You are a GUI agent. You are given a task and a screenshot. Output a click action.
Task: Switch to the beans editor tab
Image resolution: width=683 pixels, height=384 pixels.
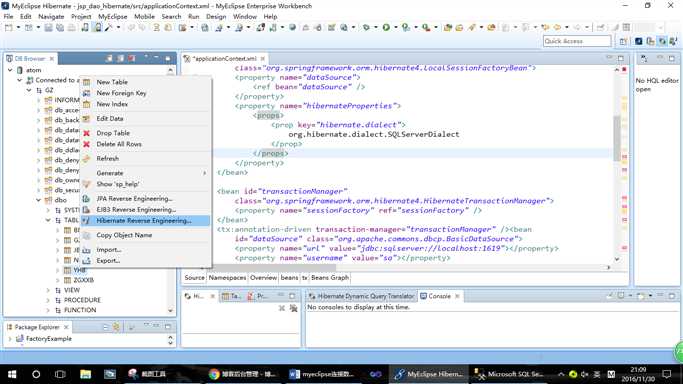[289, 278]
